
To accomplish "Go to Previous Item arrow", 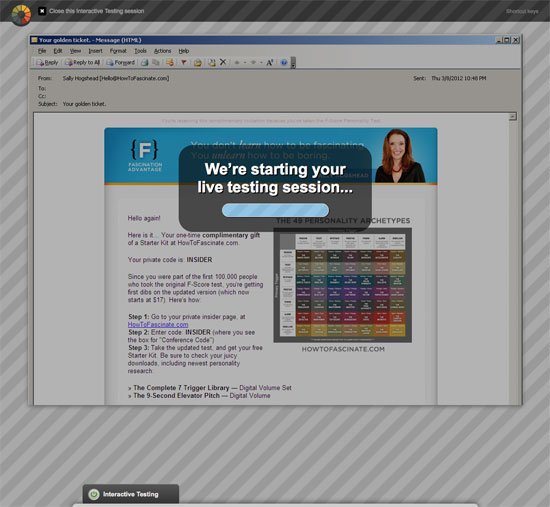I will pyautogui.click(x=237, y=62).
